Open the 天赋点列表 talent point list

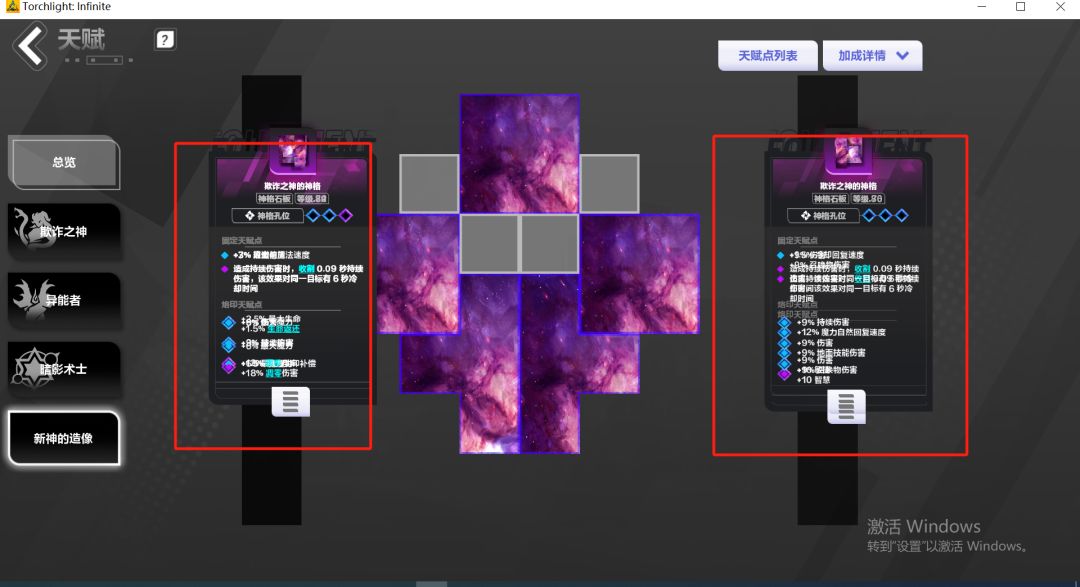click(x=767, y=56)
